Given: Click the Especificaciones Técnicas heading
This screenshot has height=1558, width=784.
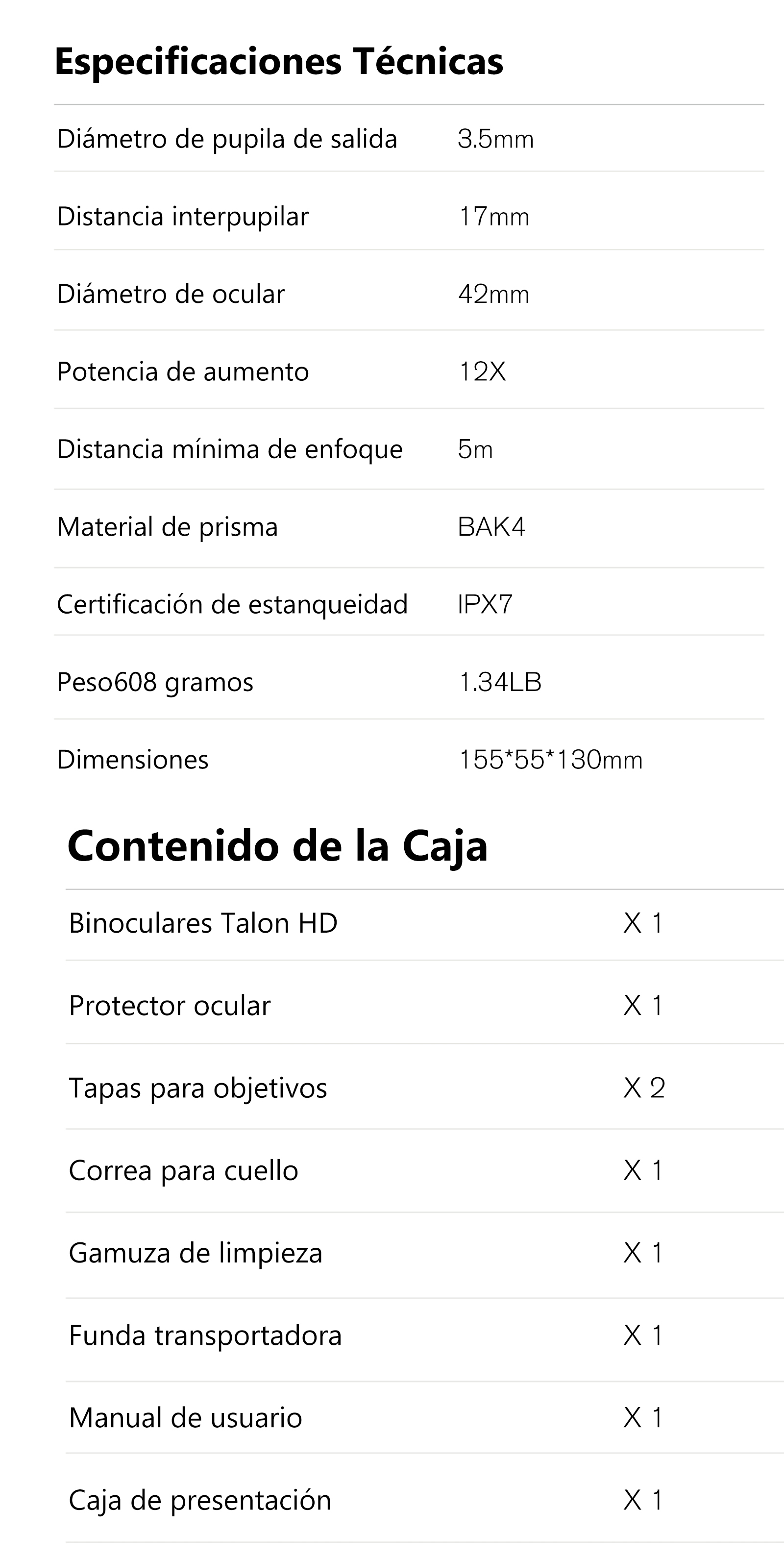Looking at the screenshot, I should coord(279,62).
